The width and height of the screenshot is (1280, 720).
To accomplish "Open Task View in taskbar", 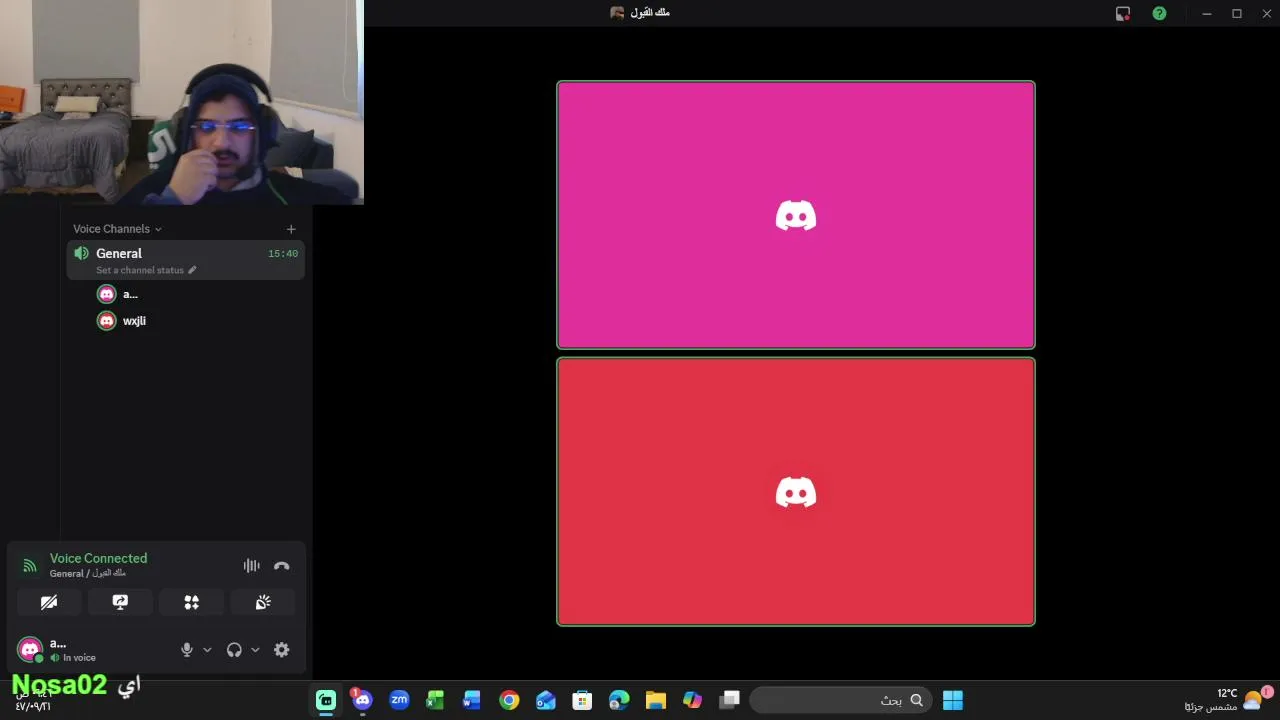I will coord(729,700).
